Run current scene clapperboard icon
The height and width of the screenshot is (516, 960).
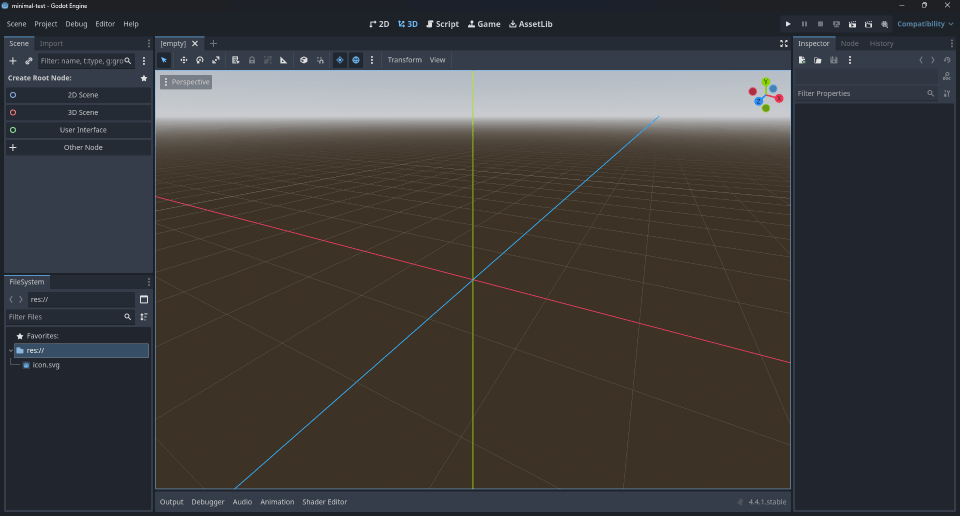tap(852, 24)
